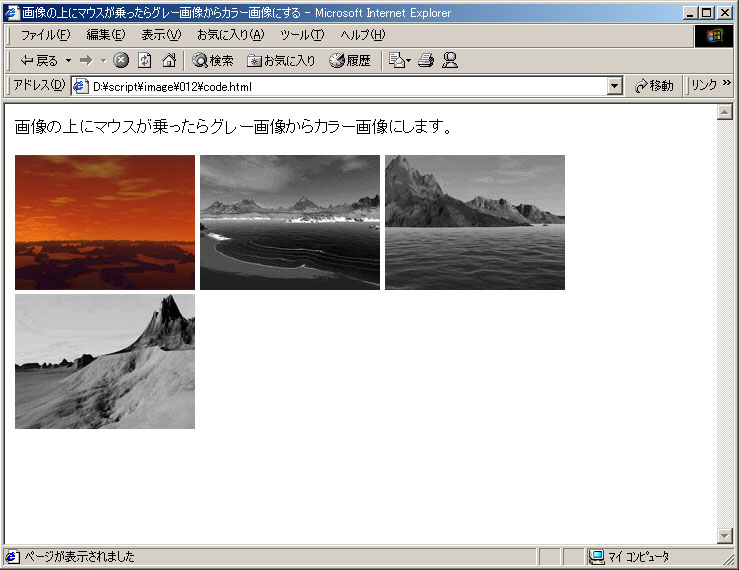Open the ツール(T) menu

[302, 34]
